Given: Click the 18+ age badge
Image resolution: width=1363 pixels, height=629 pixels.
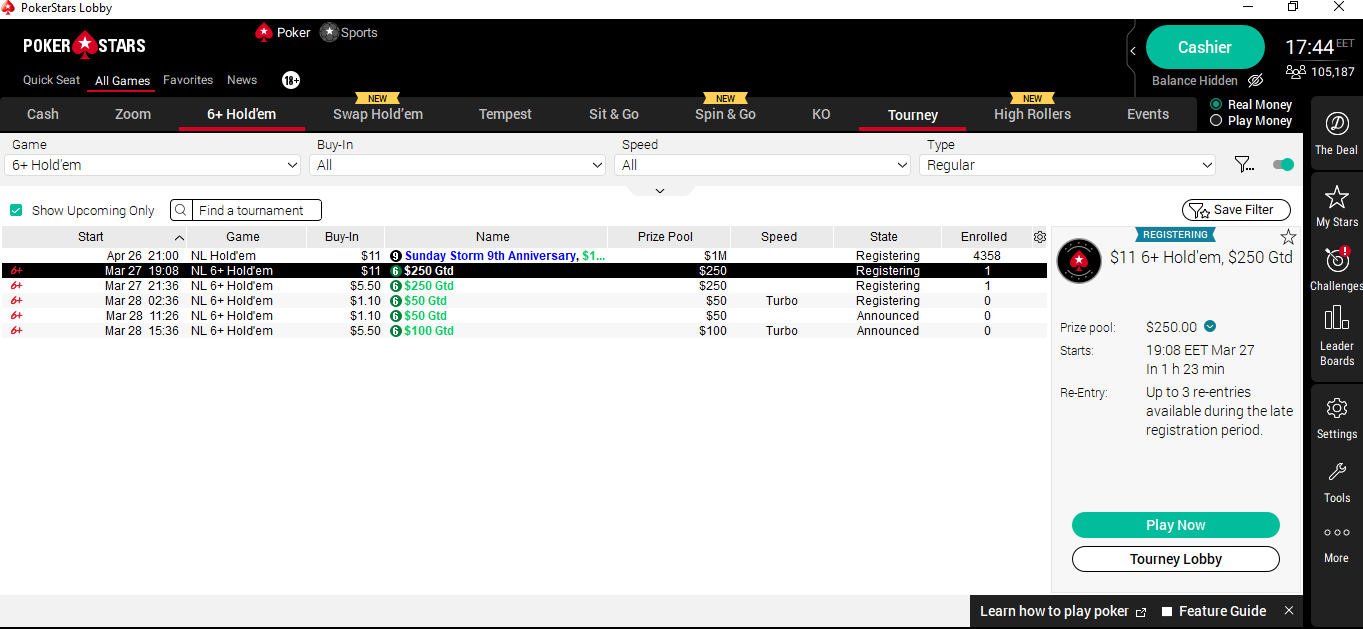Looking at the screenshot, I should point(291,80).
